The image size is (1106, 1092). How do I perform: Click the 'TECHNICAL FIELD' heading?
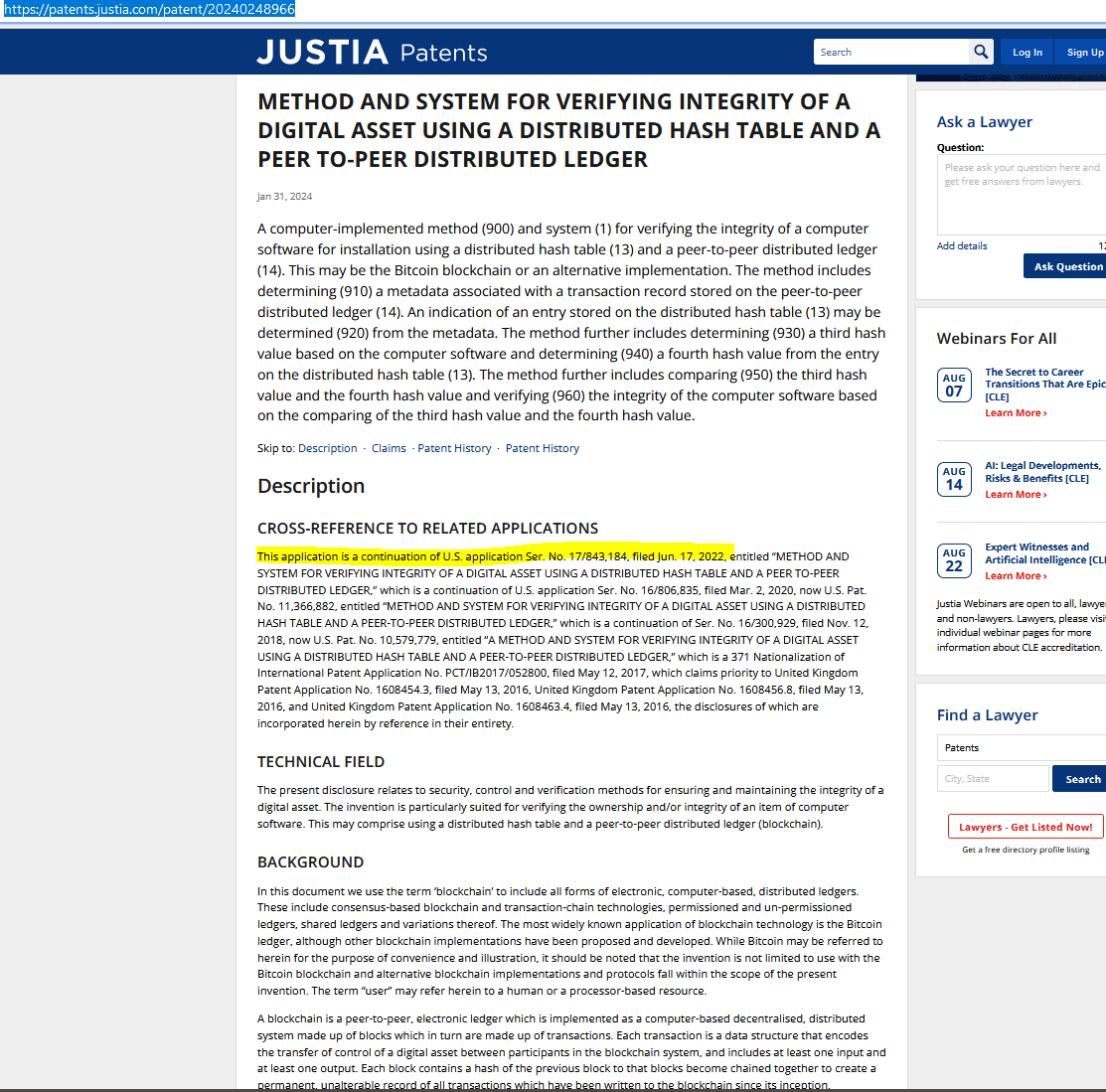click(x=321, y=762)
